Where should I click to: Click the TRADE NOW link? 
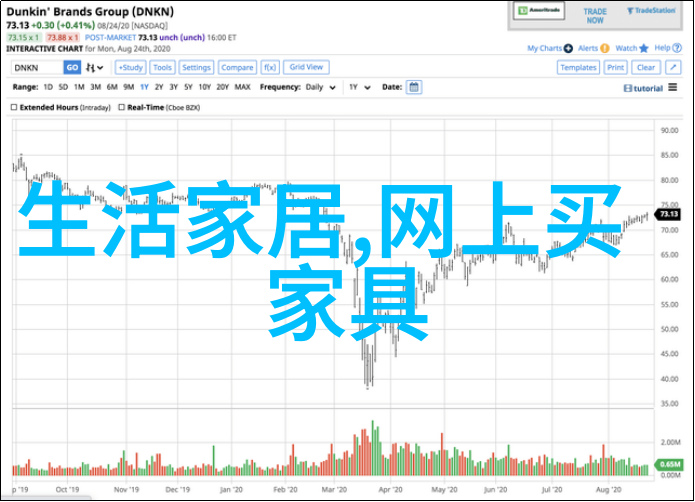click(x=595, y=16)
